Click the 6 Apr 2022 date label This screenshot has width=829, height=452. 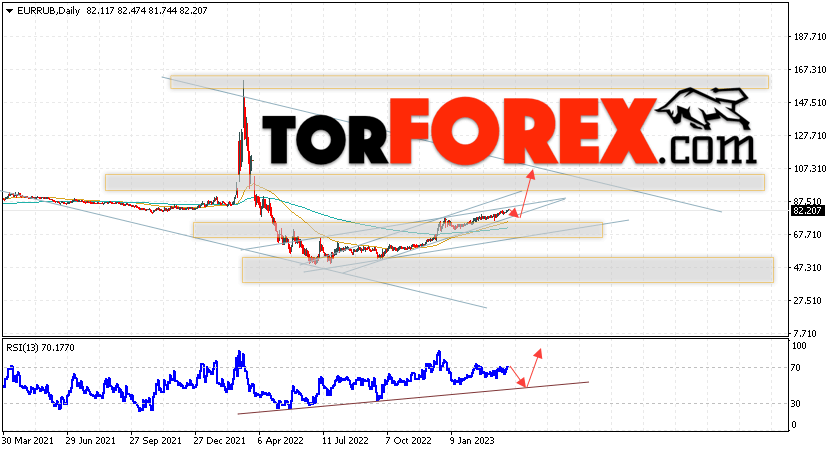[x=280, y=440]
